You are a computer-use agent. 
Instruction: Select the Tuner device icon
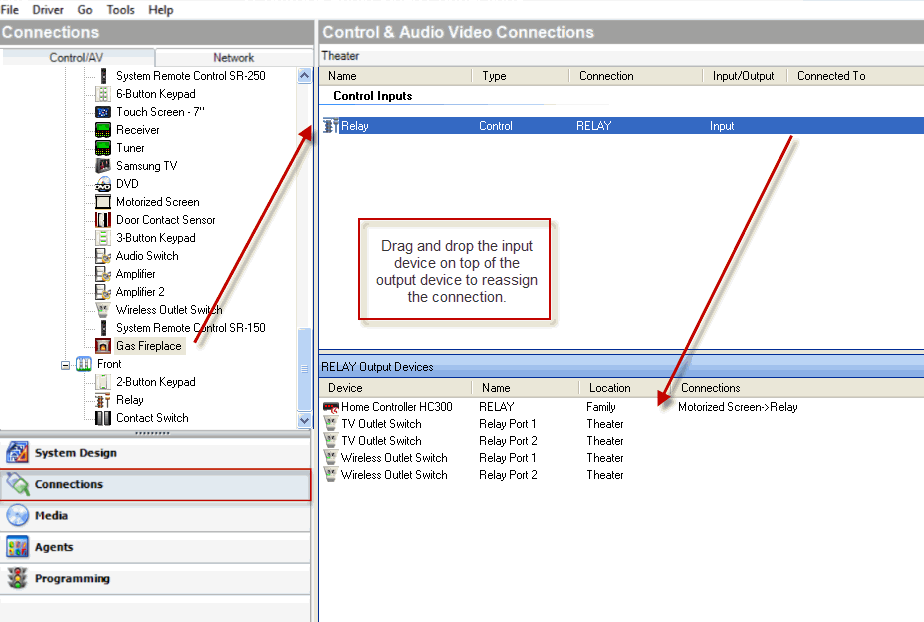pyautogui.click(x=103, y=148)
